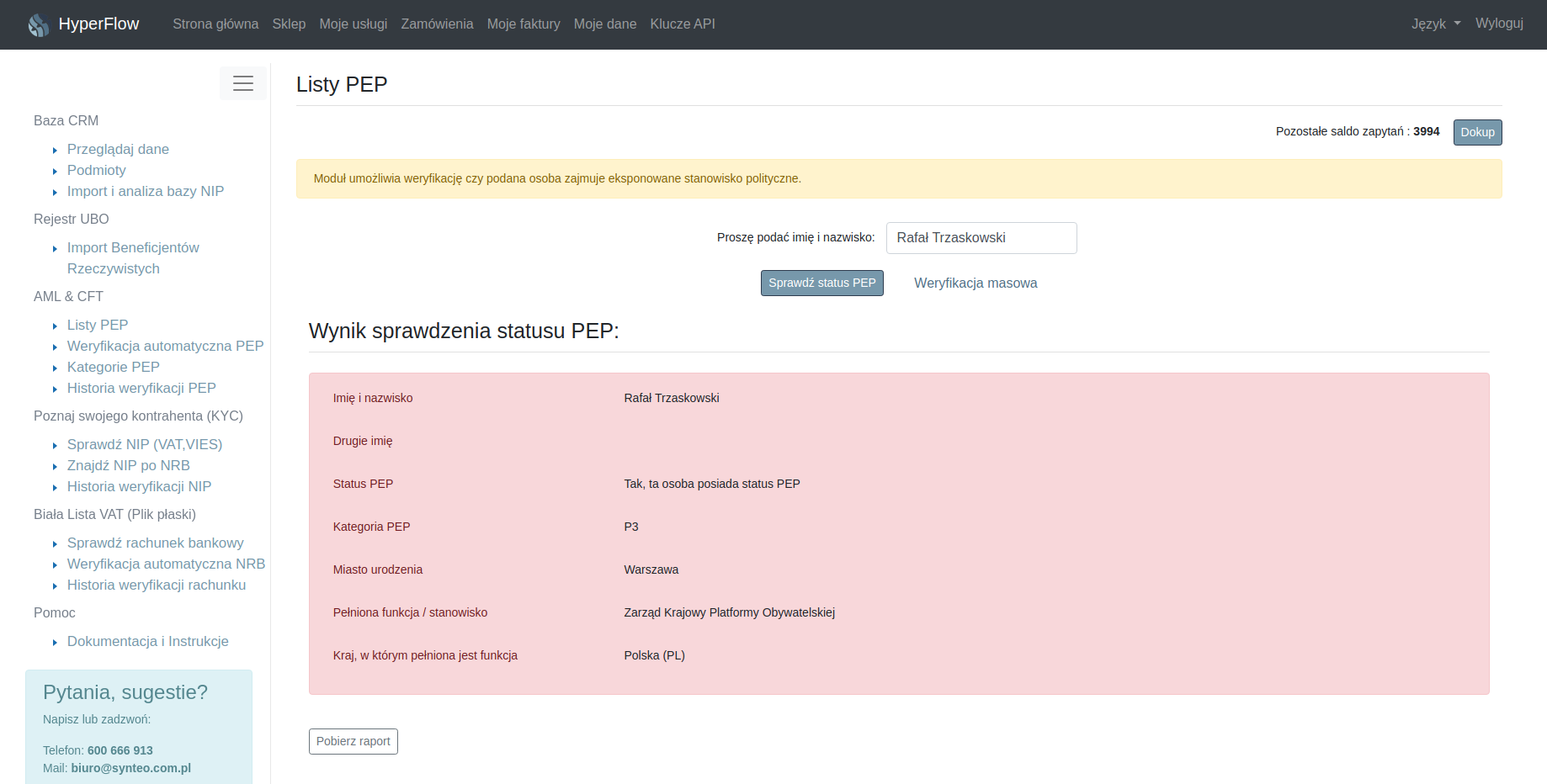Open the Sklep menu item
Screen dimensions: 1547x784
pyautogui.click(x=289, y=24)
